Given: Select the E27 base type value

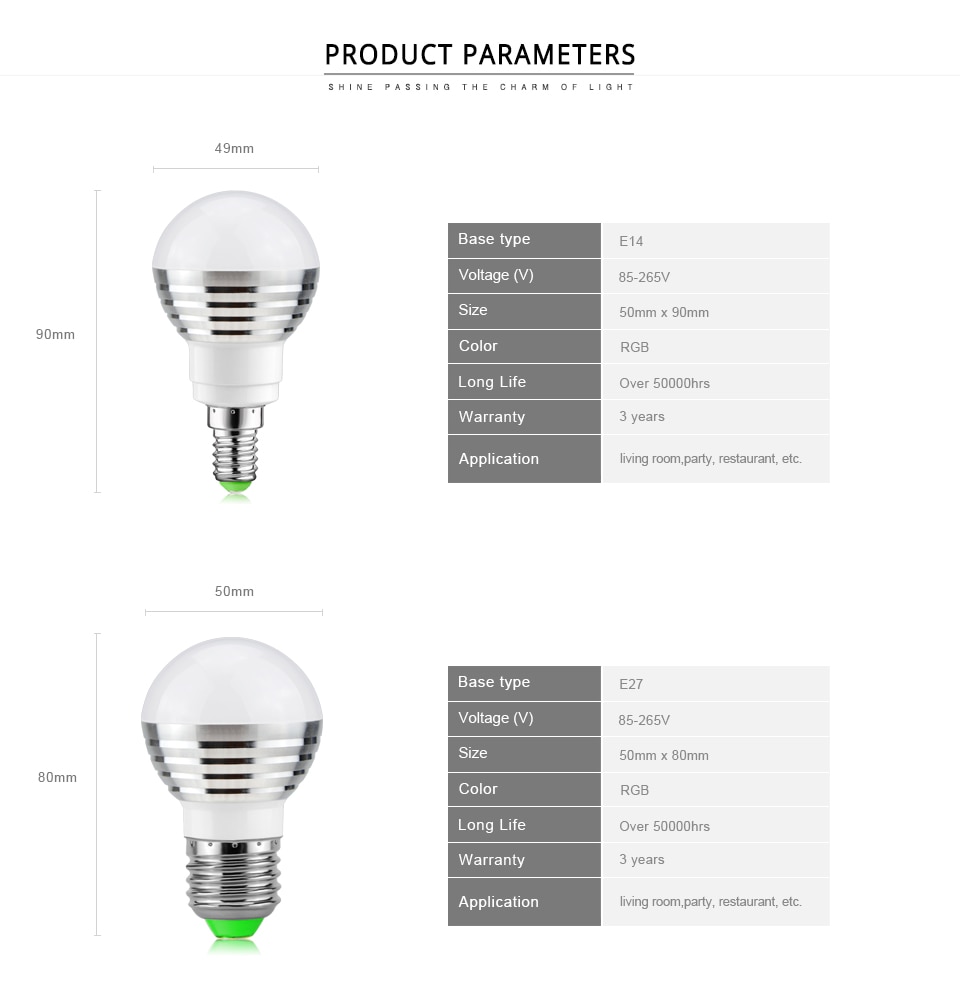Looking at the screenshot, I should [x=631, y=684].
